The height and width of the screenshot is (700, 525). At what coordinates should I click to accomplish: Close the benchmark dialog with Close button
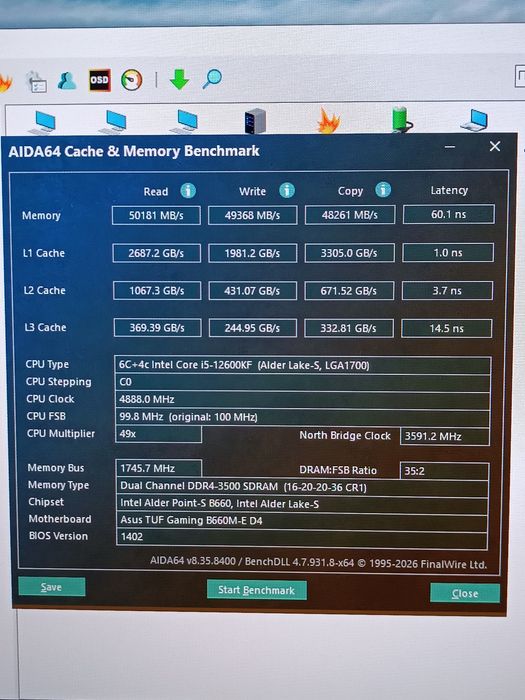pyautogui.click(x=465, y=593)
